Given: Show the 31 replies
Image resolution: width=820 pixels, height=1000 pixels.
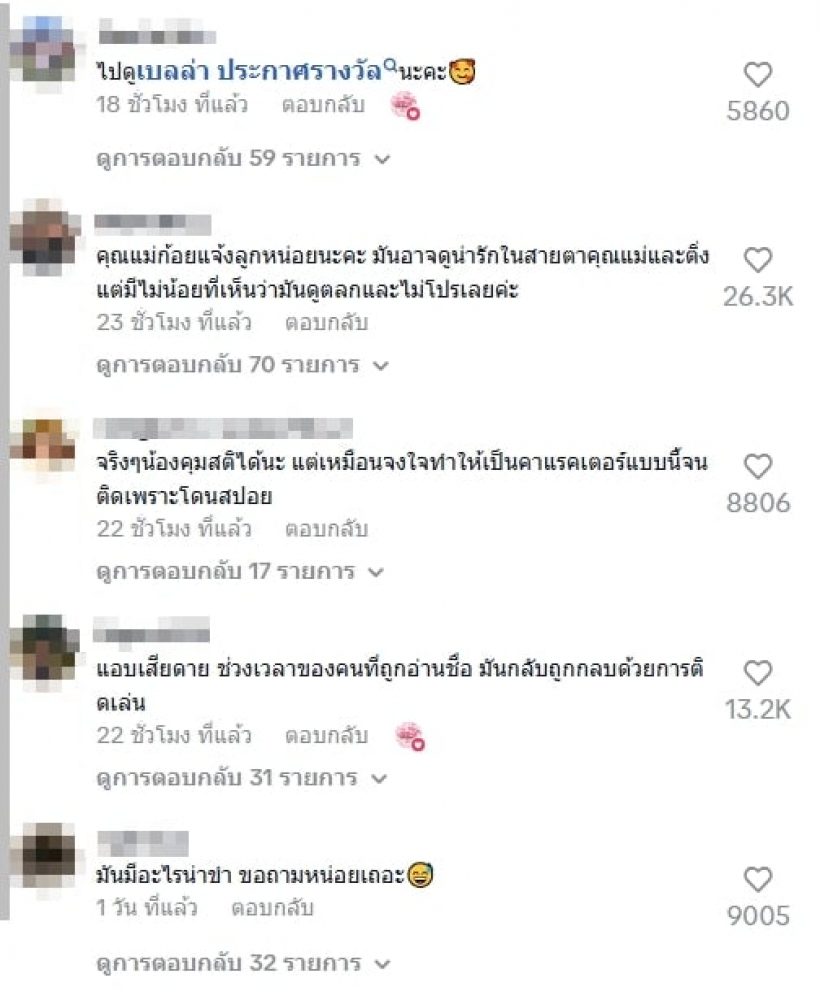Looking at the screenshot, I should click(241, 778).
